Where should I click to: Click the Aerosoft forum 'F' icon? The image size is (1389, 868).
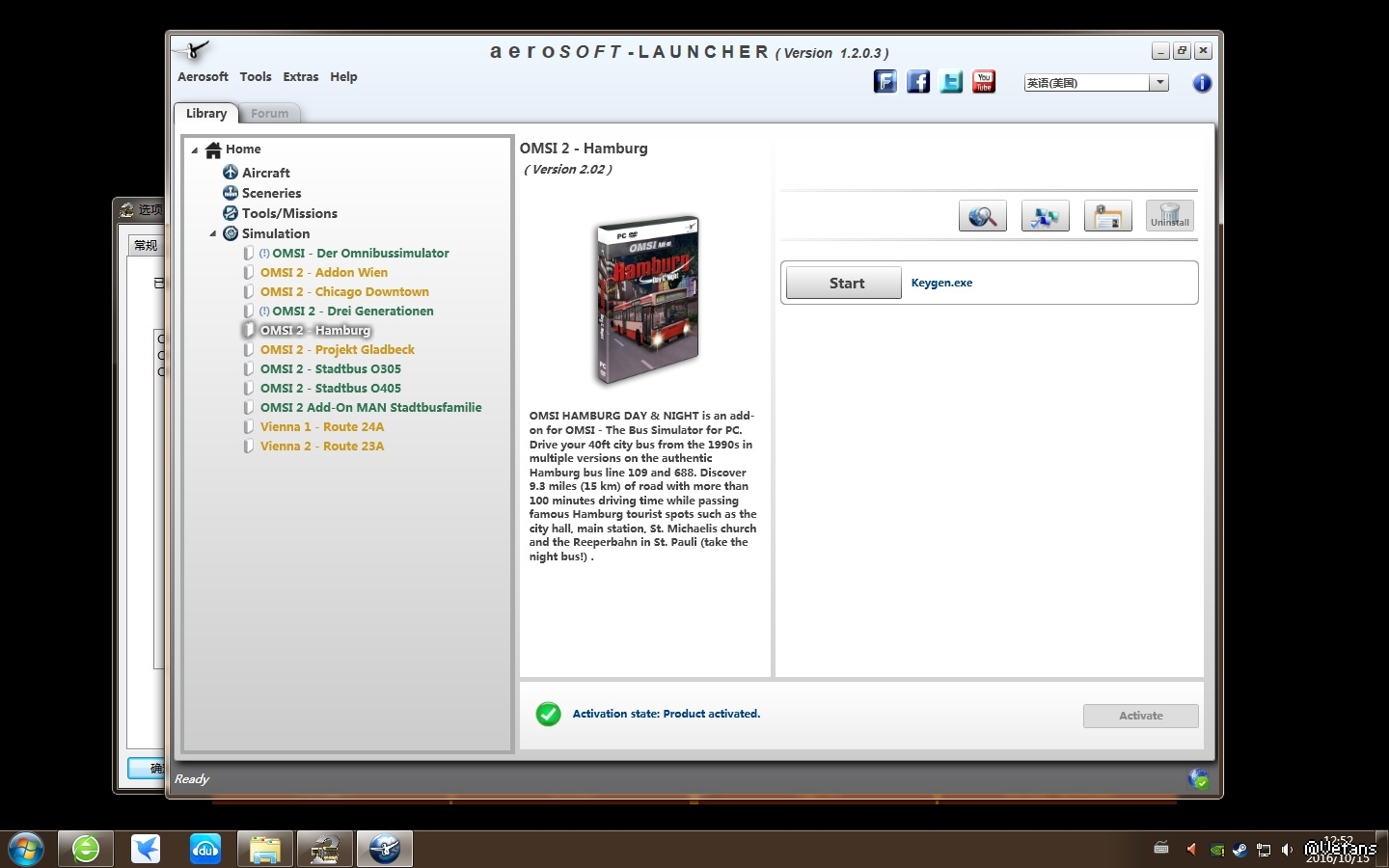tap(885, 82)
